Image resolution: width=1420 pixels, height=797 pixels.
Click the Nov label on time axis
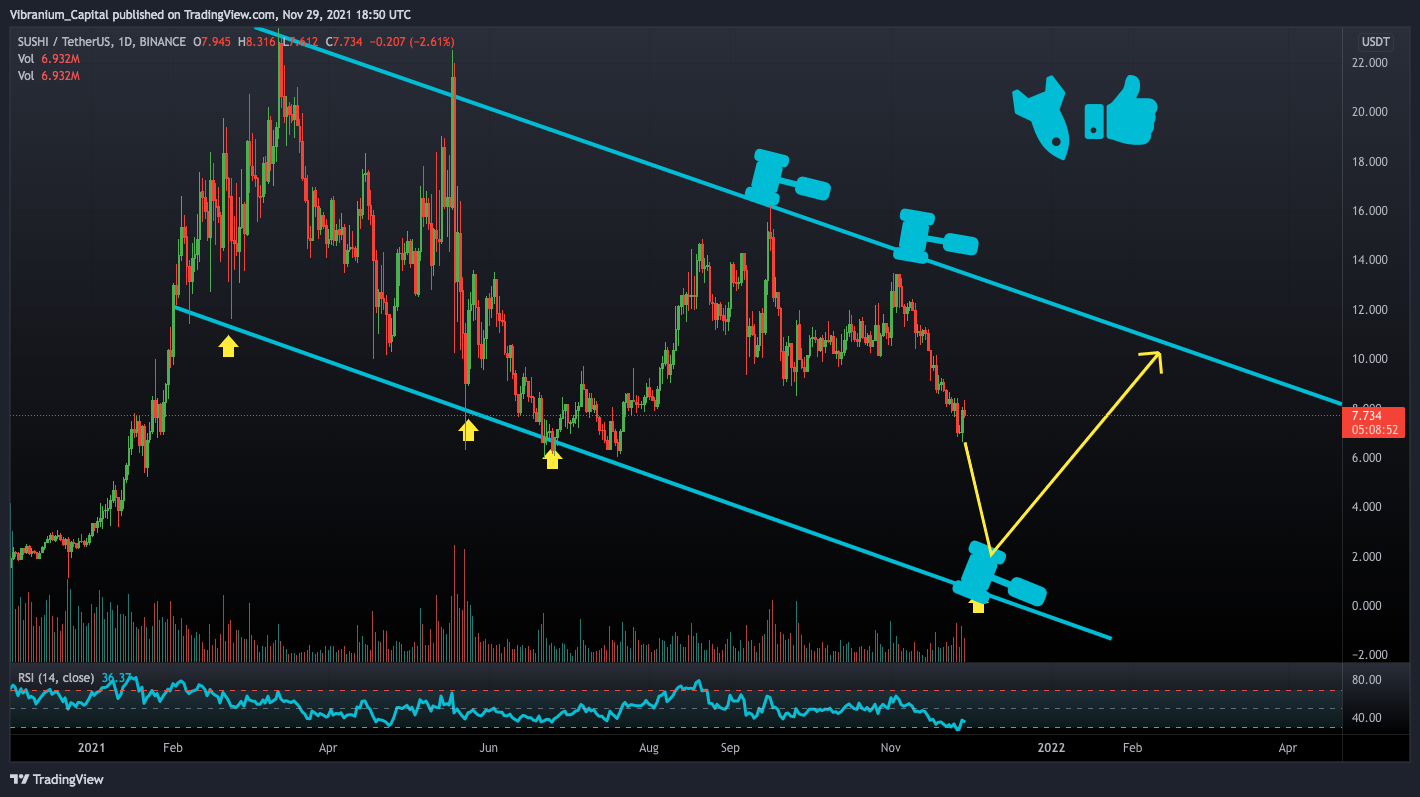(891, 747)
